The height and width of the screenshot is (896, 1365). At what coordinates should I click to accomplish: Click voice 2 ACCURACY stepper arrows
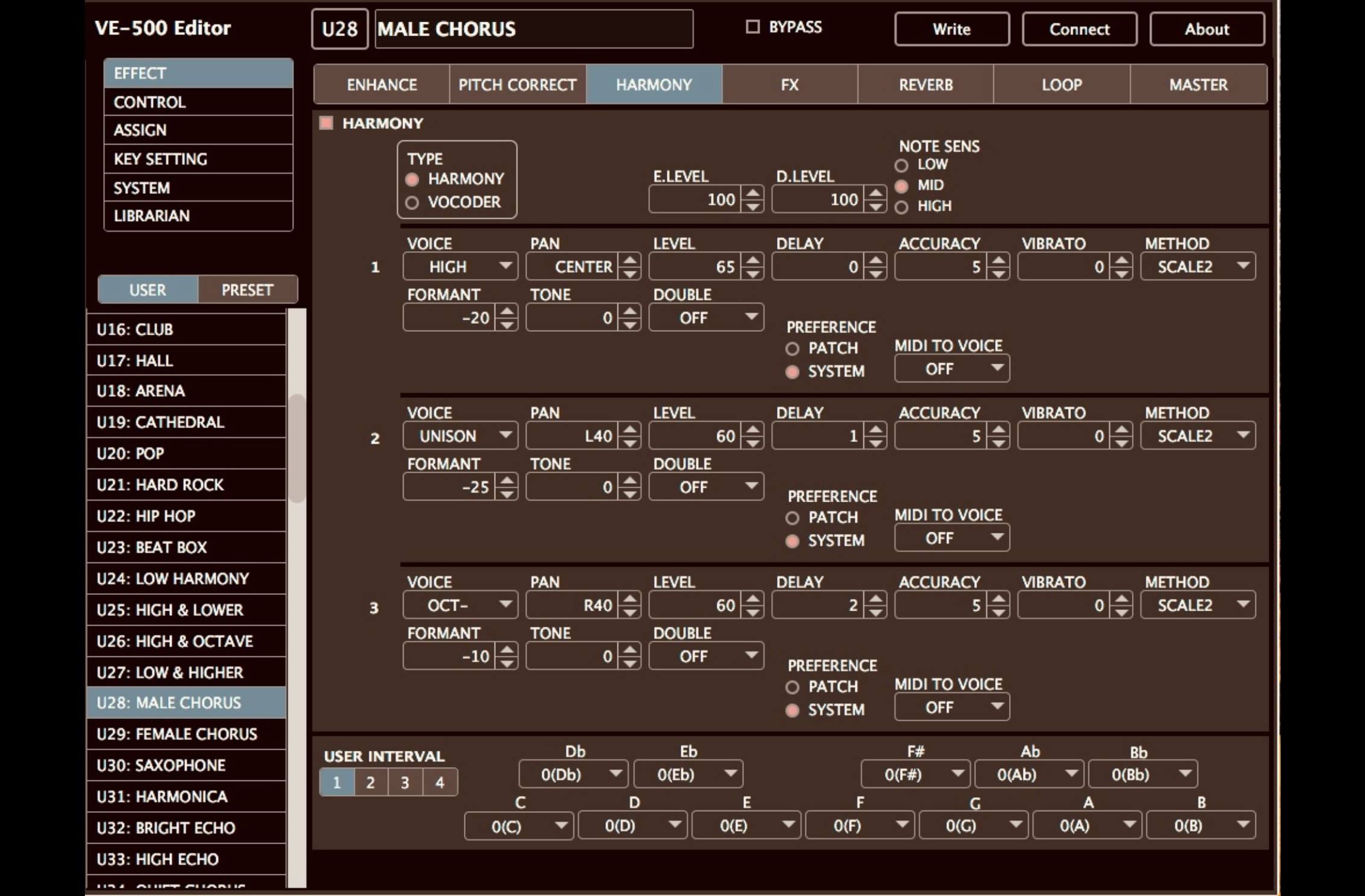point(998,435)
